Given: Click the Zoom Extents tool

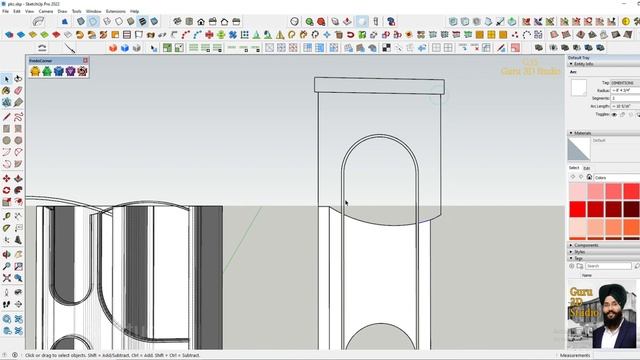Looking at the screenshot, I should (7, 278).
